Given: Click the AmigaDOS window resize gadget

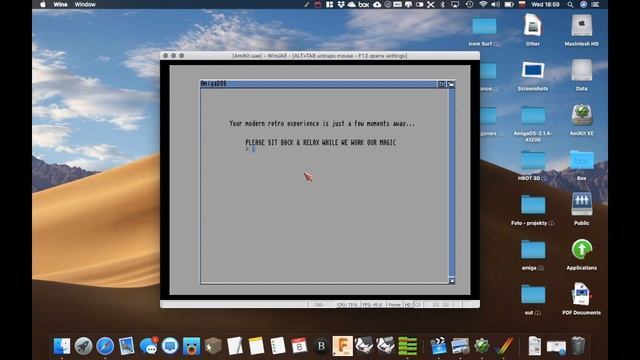Looking at the screenshot, I should click(452, 280).
